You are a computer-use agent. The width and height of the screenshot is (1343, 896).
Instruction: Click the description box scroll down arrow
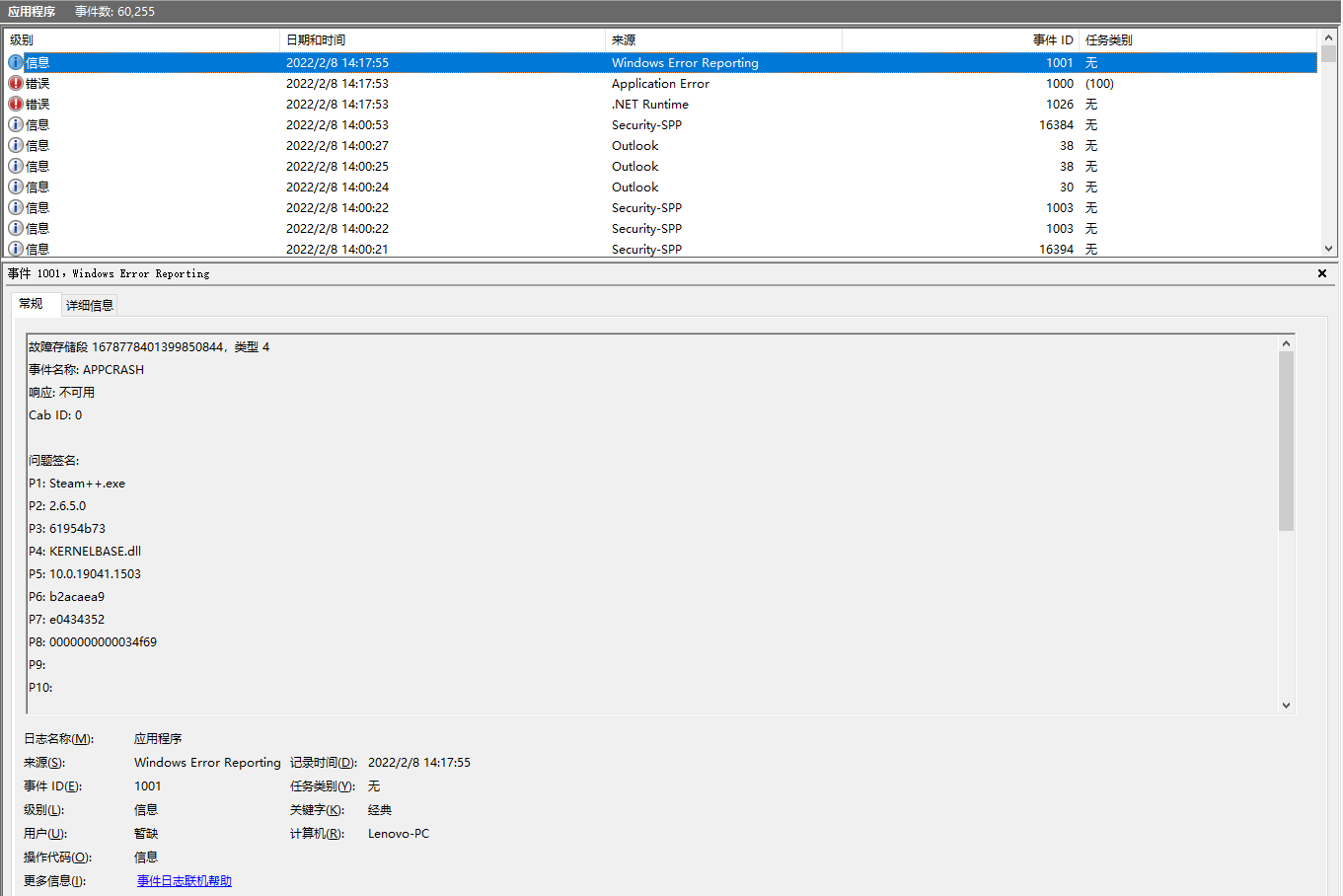coord(1286,705)
